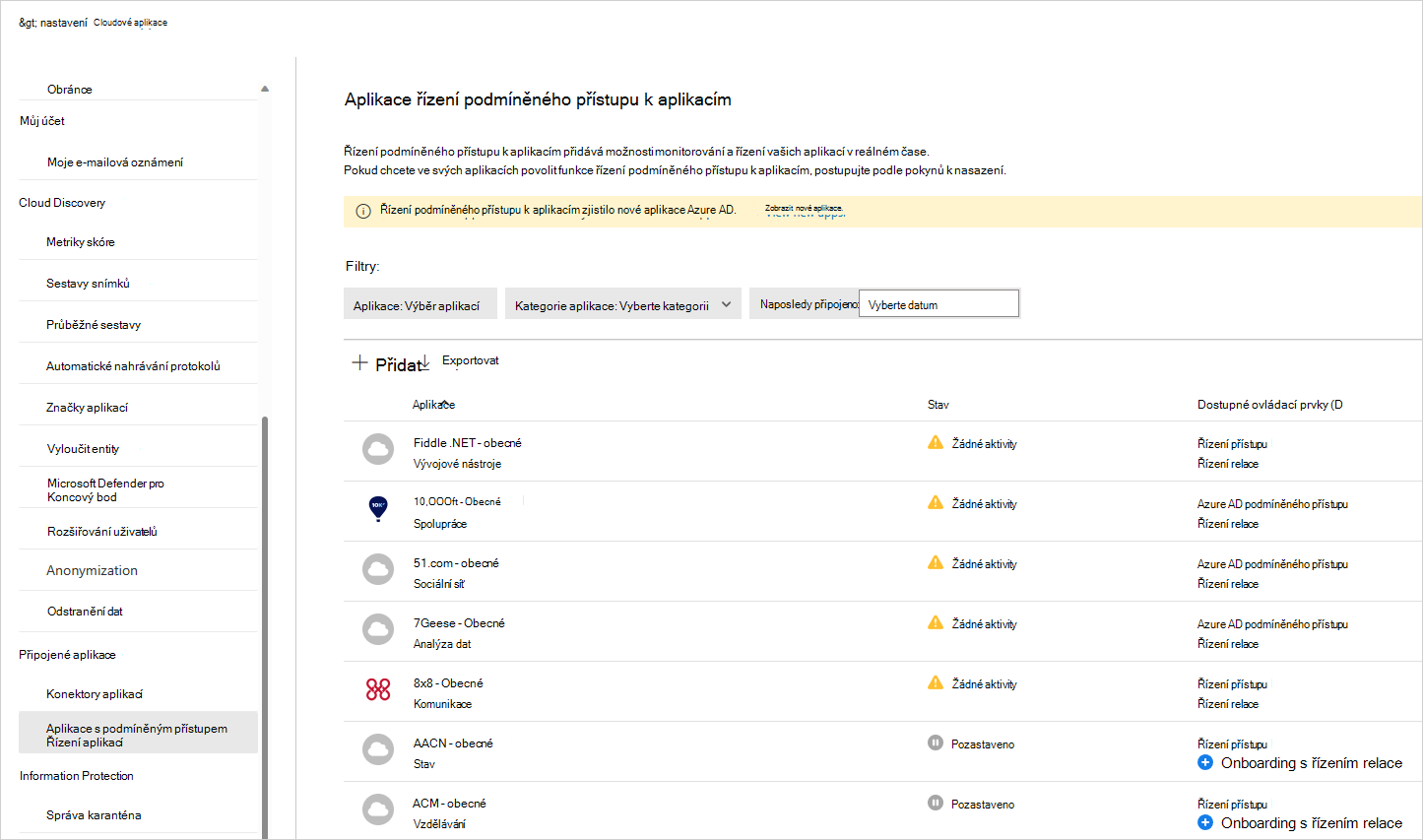
Task: Click blue plus icon in AACN row
Action: click(x=1205, y=762)
